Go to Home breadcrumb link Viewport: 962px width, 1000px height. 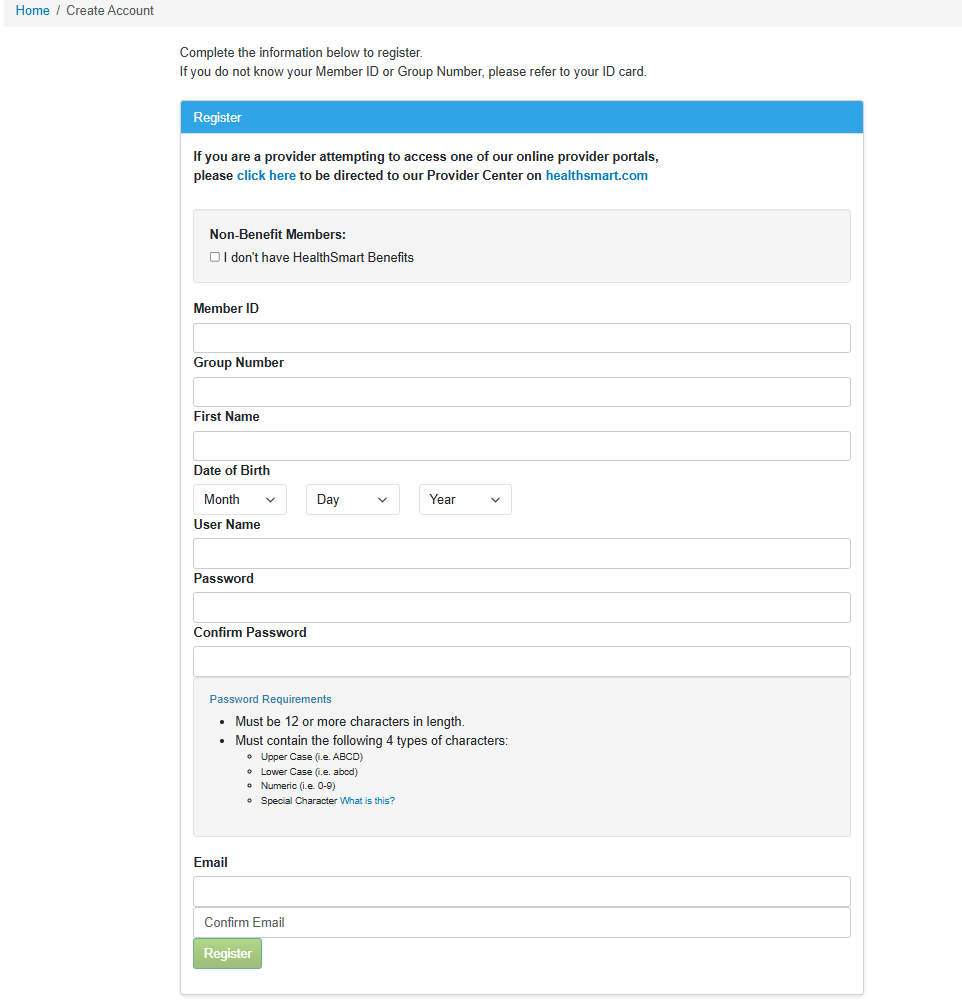(33, 11)
